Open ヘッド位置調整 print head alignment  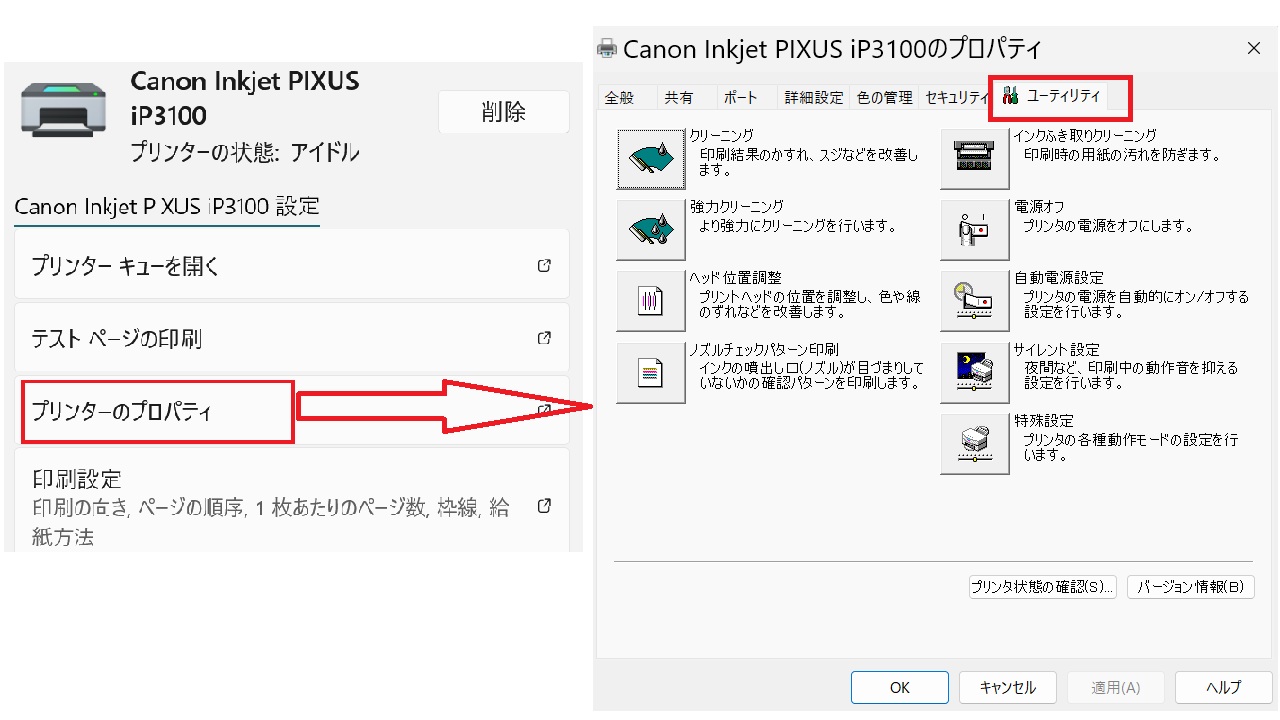click(650, 301)
